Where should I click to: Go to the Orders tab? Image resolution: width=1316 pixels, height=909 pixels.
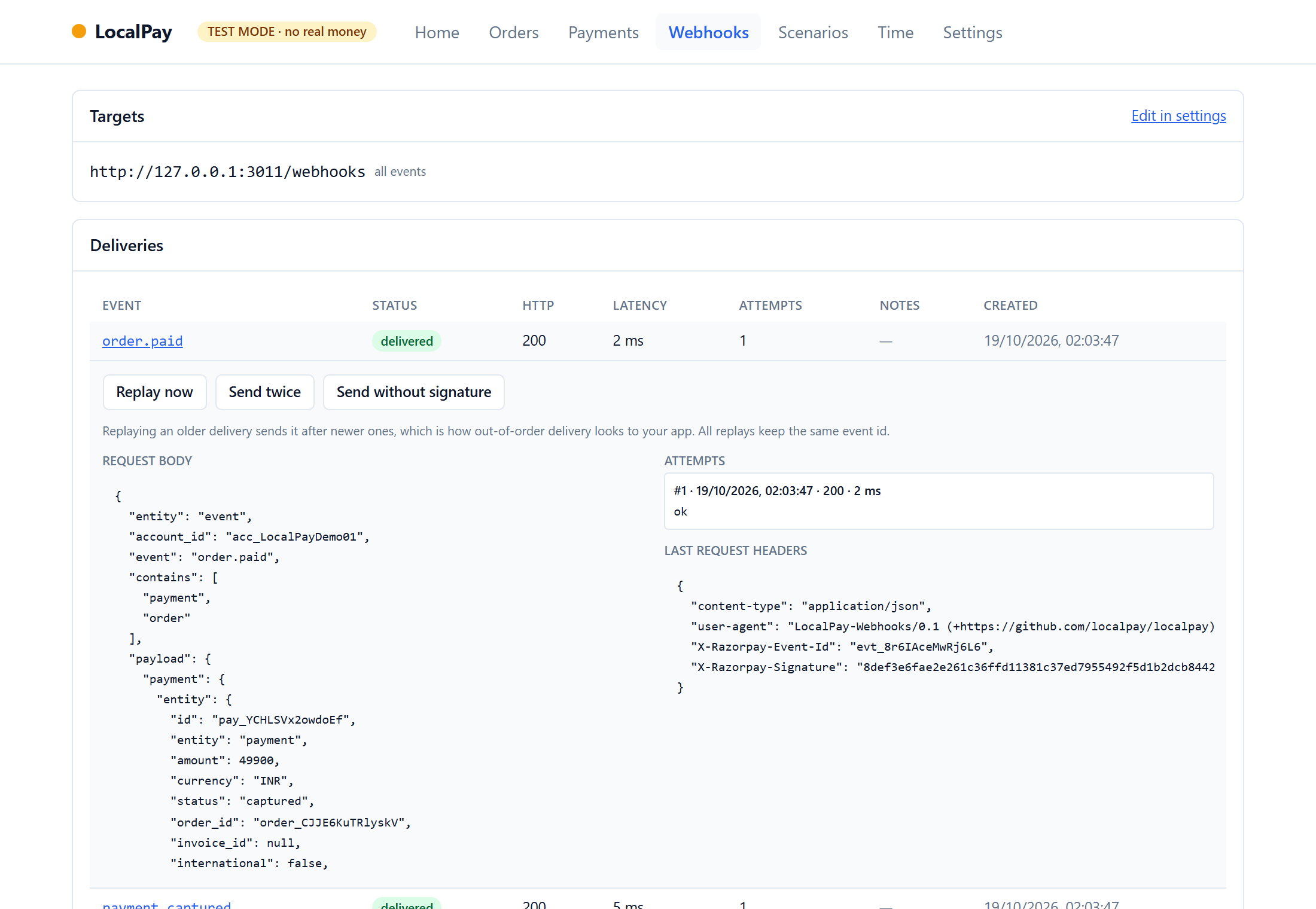tap(514, 32)
